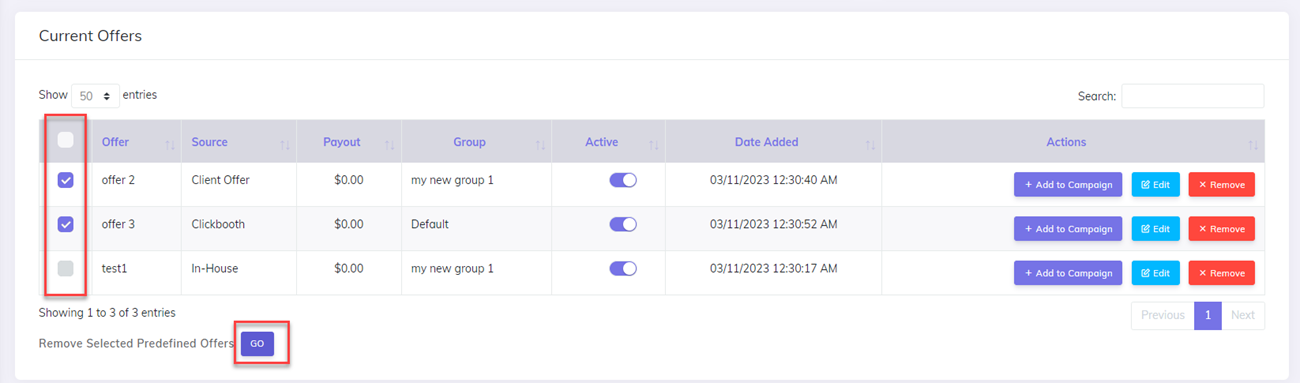The height and width of the screenshot is (383, 1300).
Task: Sort table by Date Added column
Action: tap(773, 142)
